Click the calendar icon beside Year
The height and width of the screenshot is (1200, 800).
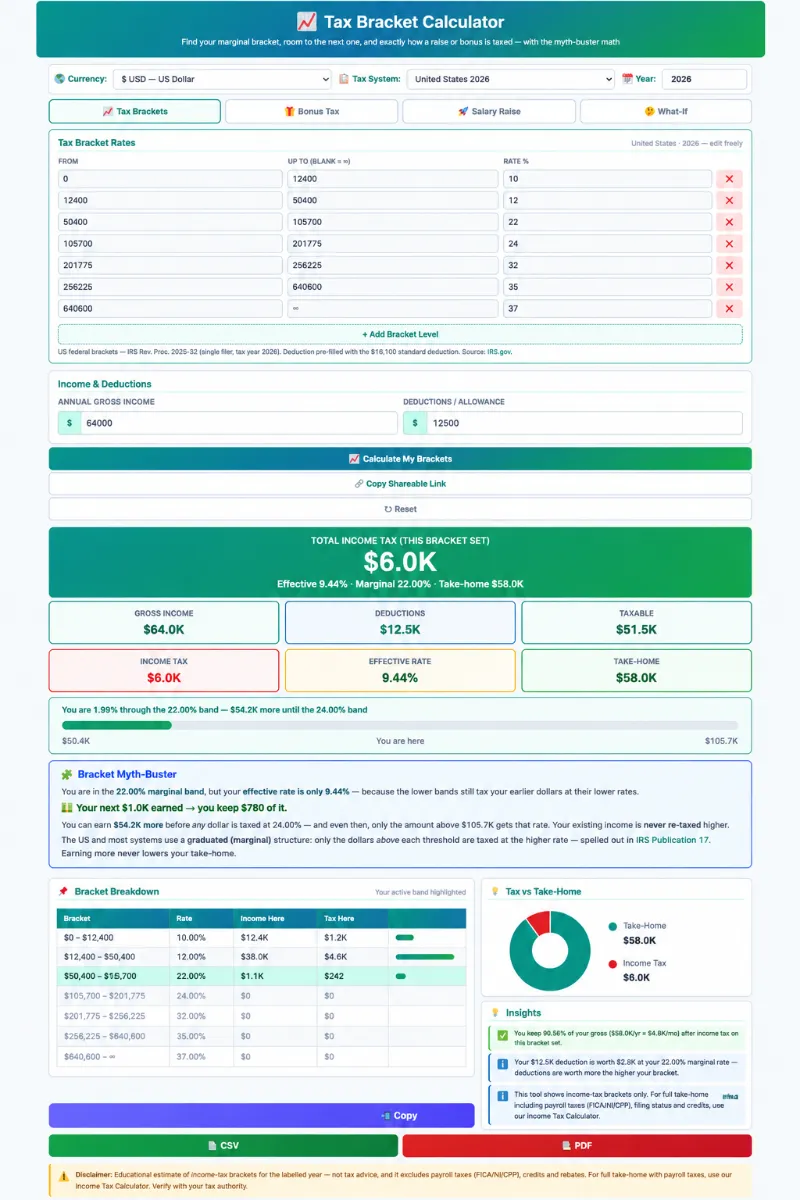pyautogui.click(x=628, y=79)
